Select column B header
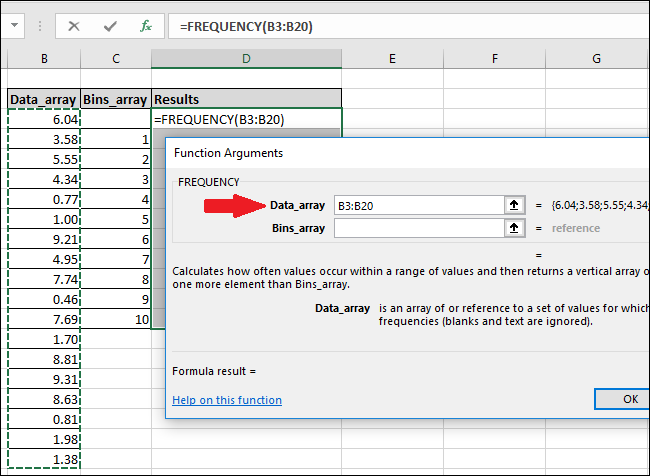650x476 pixels. click(x=44, y=60)
